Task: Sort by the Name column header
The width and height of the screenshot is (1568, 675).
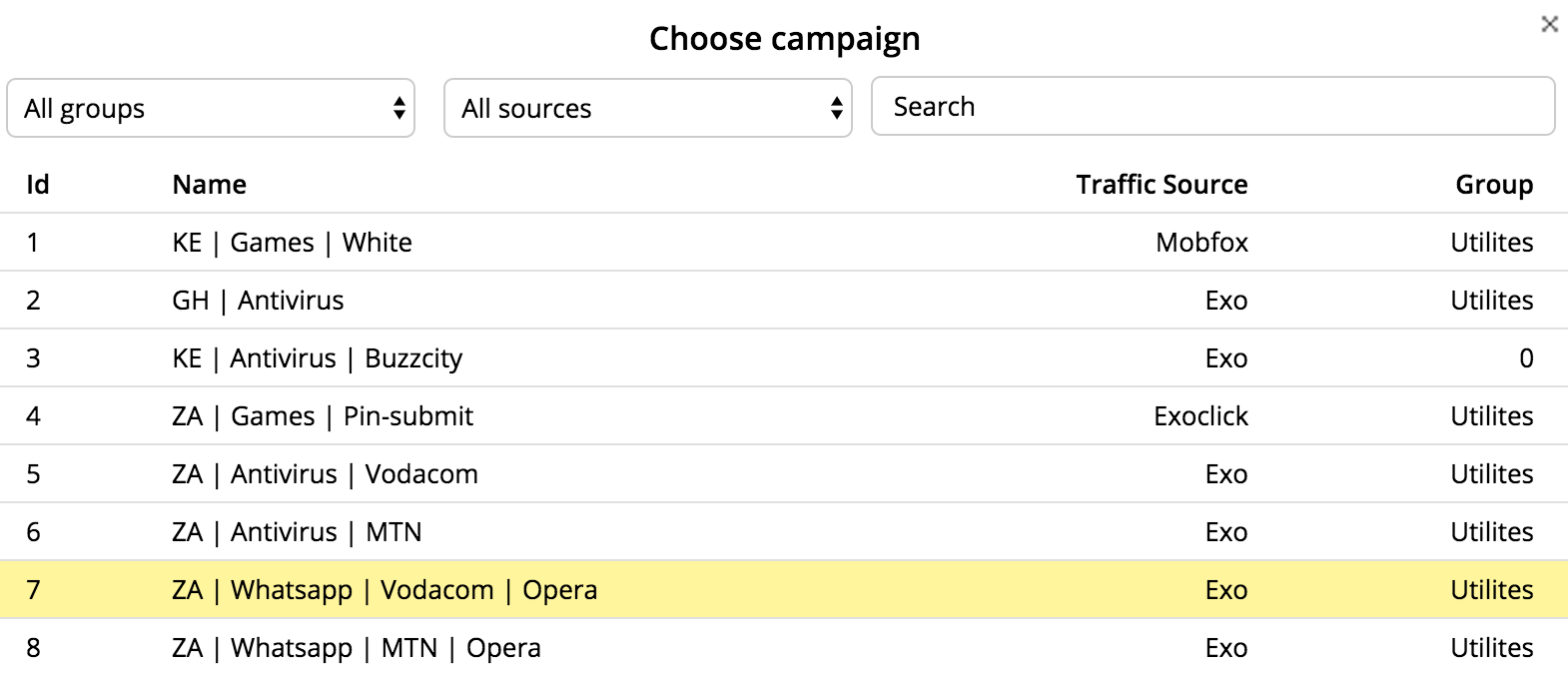Action: point(210,185)
